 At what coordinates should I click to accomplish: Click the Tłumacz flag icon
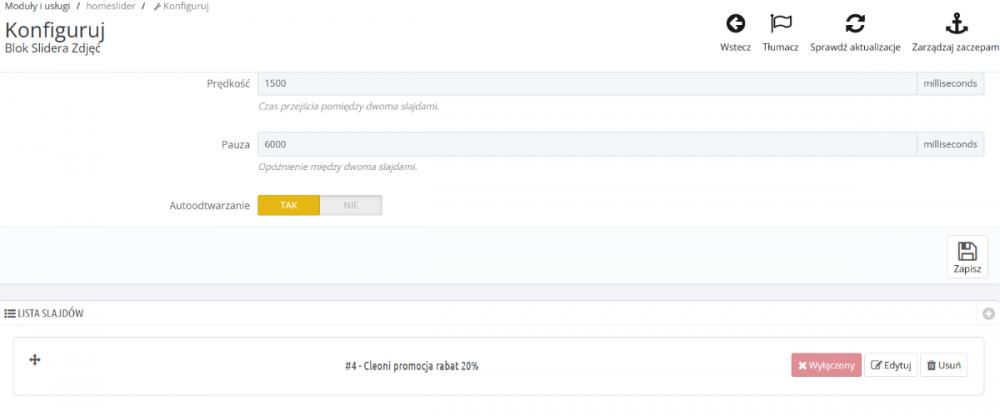pyautogui.click(x=780, y=24)
